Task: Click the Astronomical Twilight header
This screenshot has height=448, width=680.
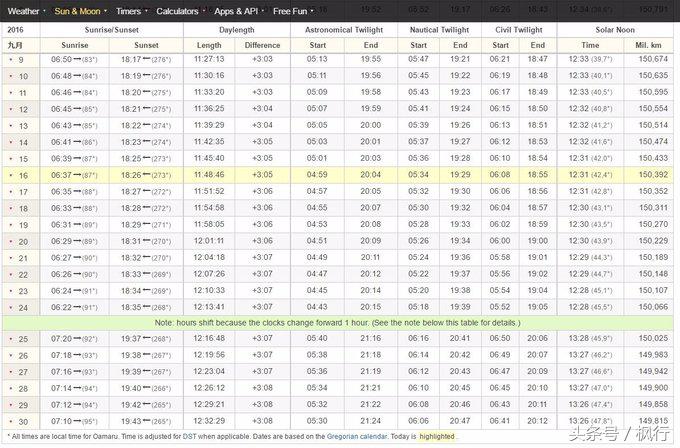Action: [x=344, y=30]
